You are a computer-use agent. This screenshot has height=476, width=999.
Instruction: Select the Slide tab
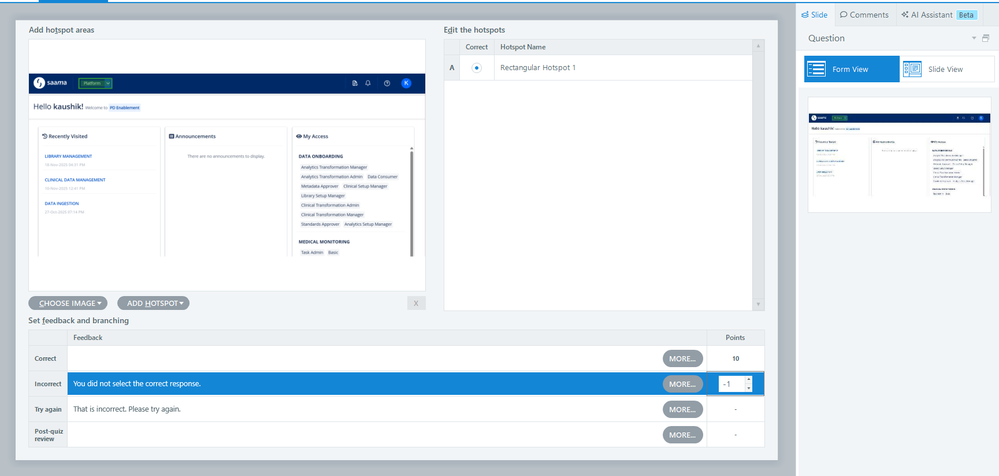pyautogui.click(x=815, y=14)
